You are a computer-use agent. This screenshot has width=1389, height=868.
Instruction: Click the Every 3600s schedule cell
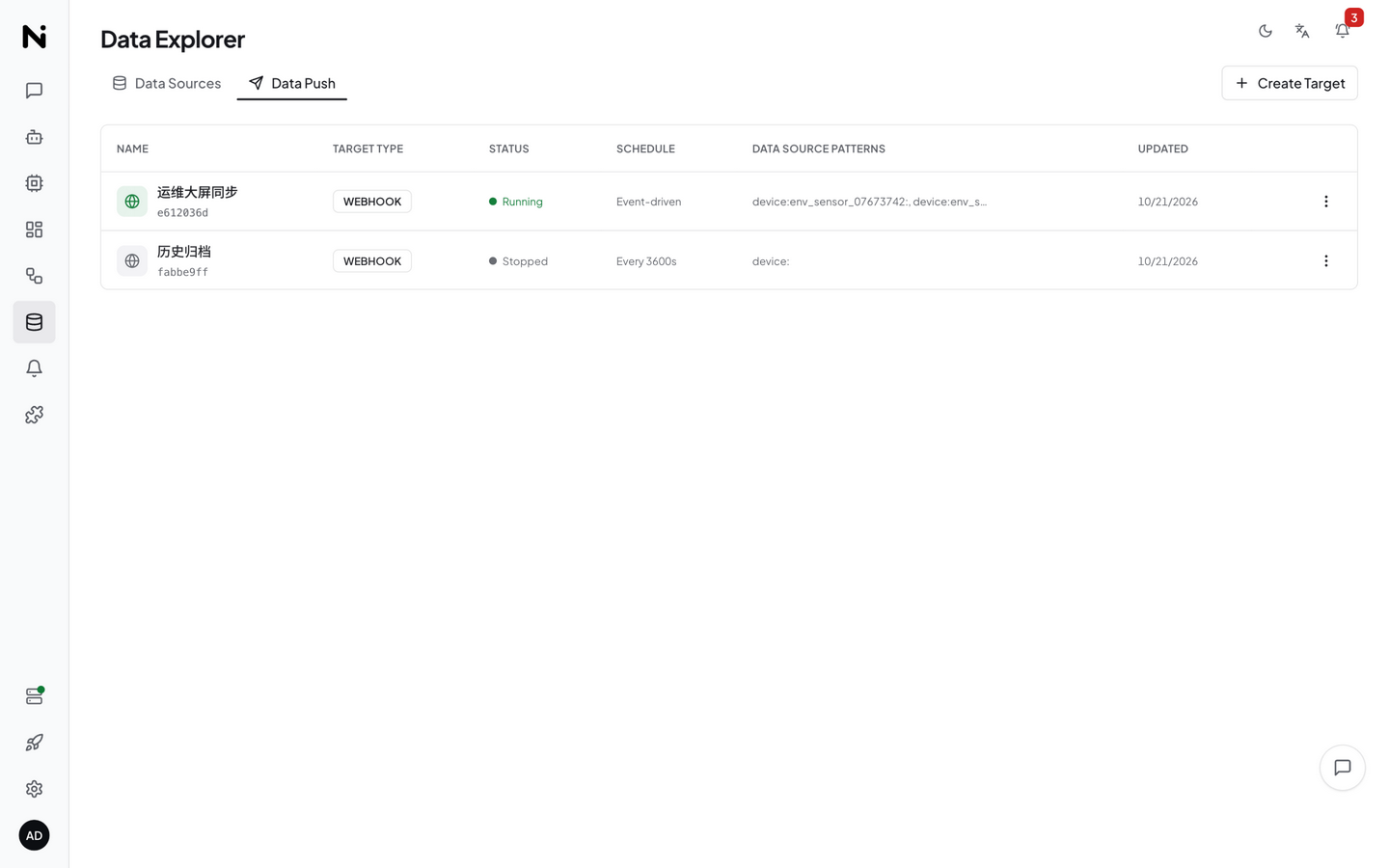point(646,261)
